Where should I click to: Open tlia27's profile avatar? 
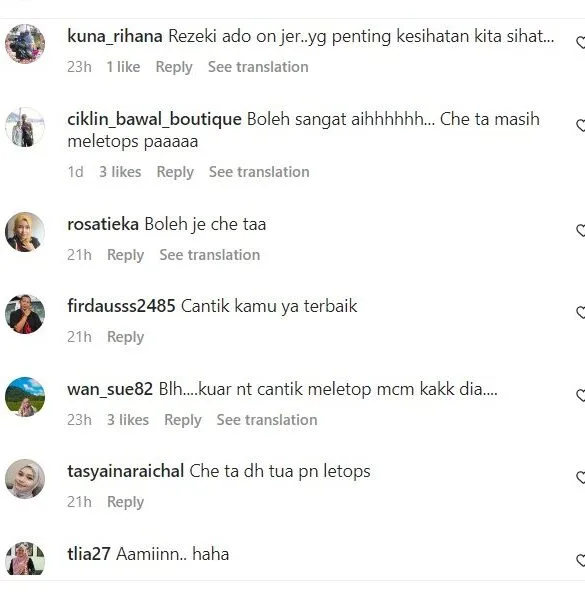tap(25, 560)
